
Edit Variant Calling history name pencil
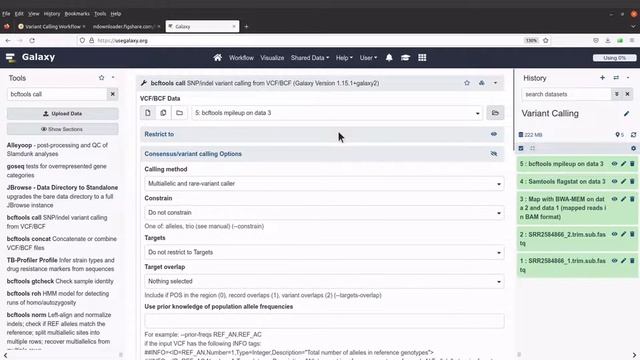point(627,113)
